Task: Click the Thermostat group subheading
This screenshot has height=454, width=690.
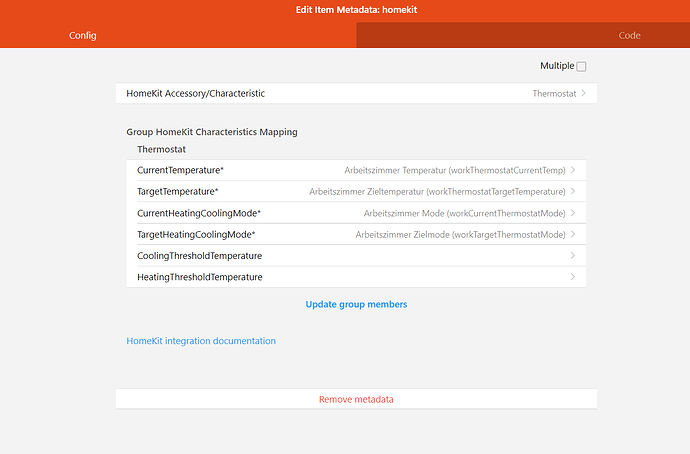Action: (x=161, y=150)
